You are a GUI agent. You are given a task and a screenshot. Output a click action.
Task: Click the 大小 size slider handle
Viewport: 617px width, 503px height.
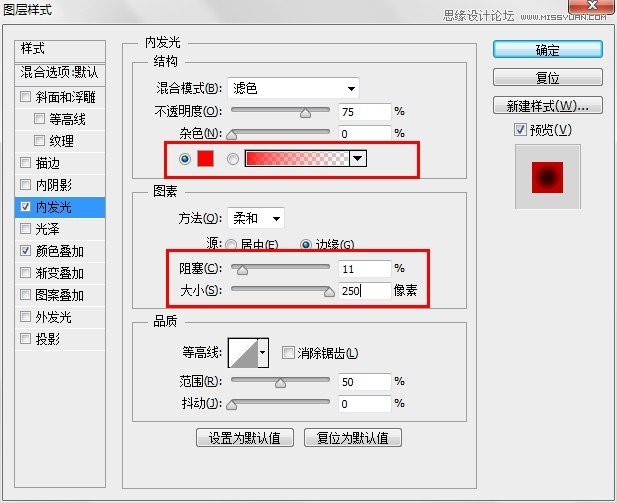[x=329, y=292]
